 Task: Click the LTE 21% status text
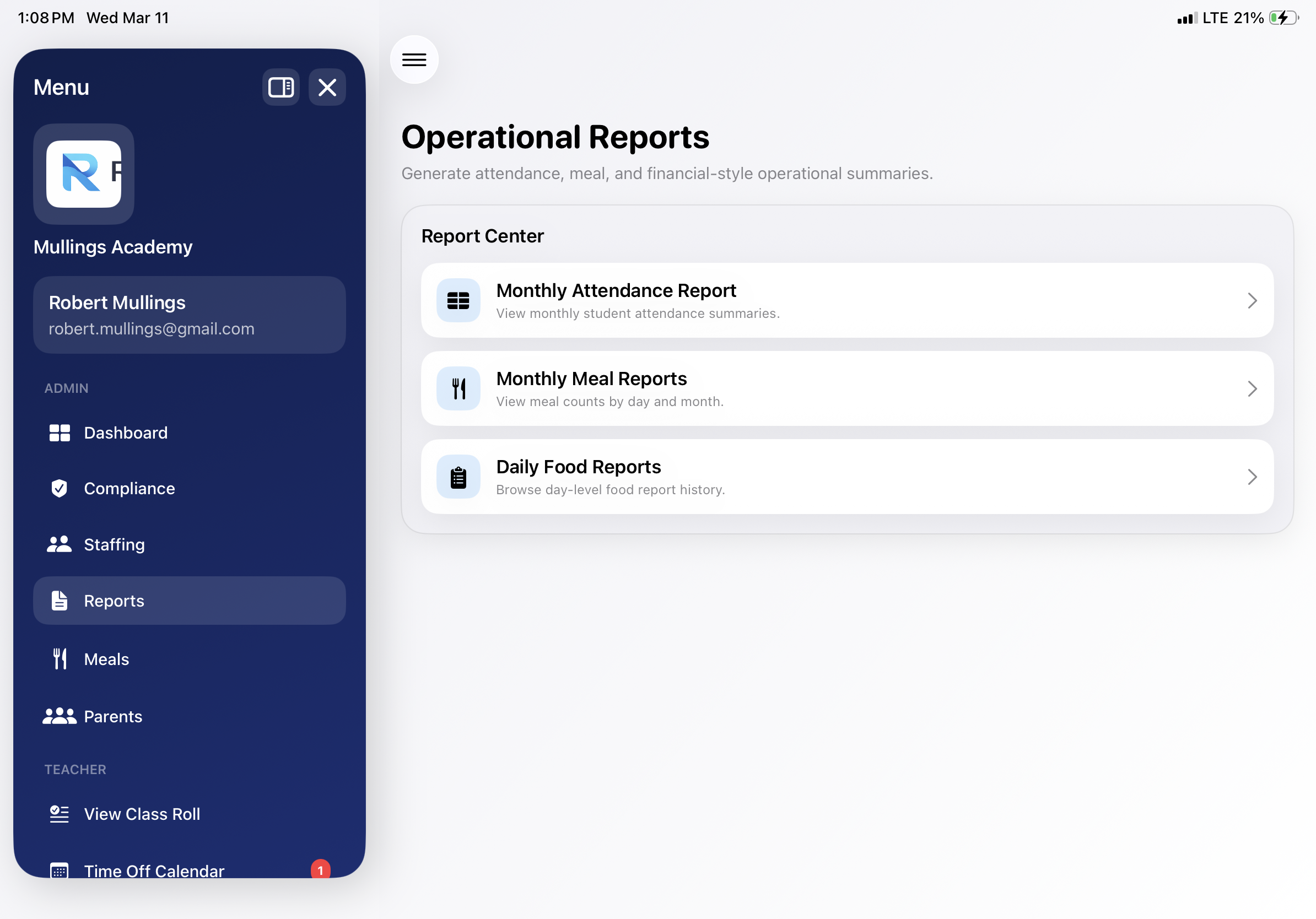[x=1233, y=18]
